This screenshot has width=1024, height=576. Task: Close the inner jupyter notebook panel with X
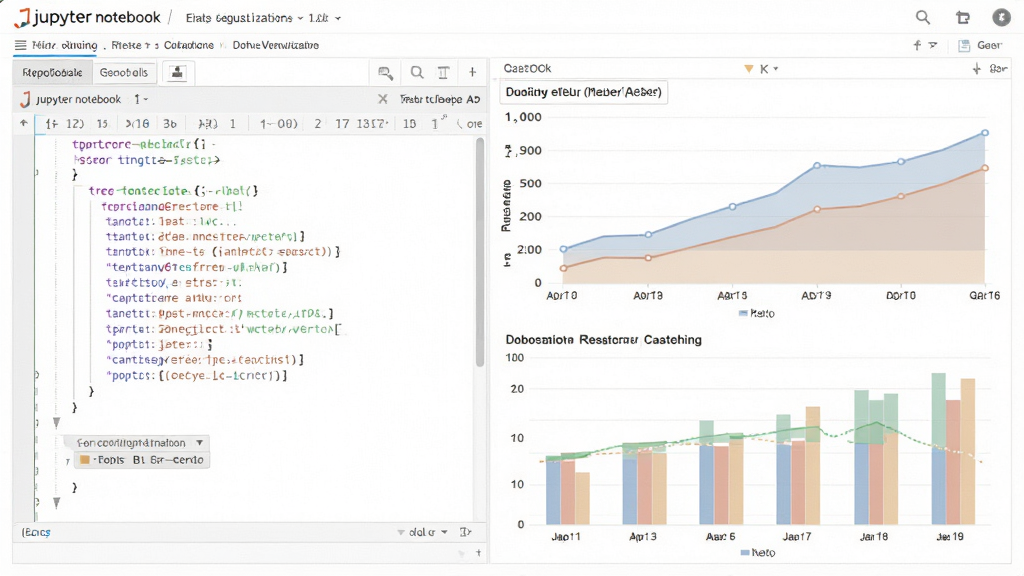pos(383,99)
